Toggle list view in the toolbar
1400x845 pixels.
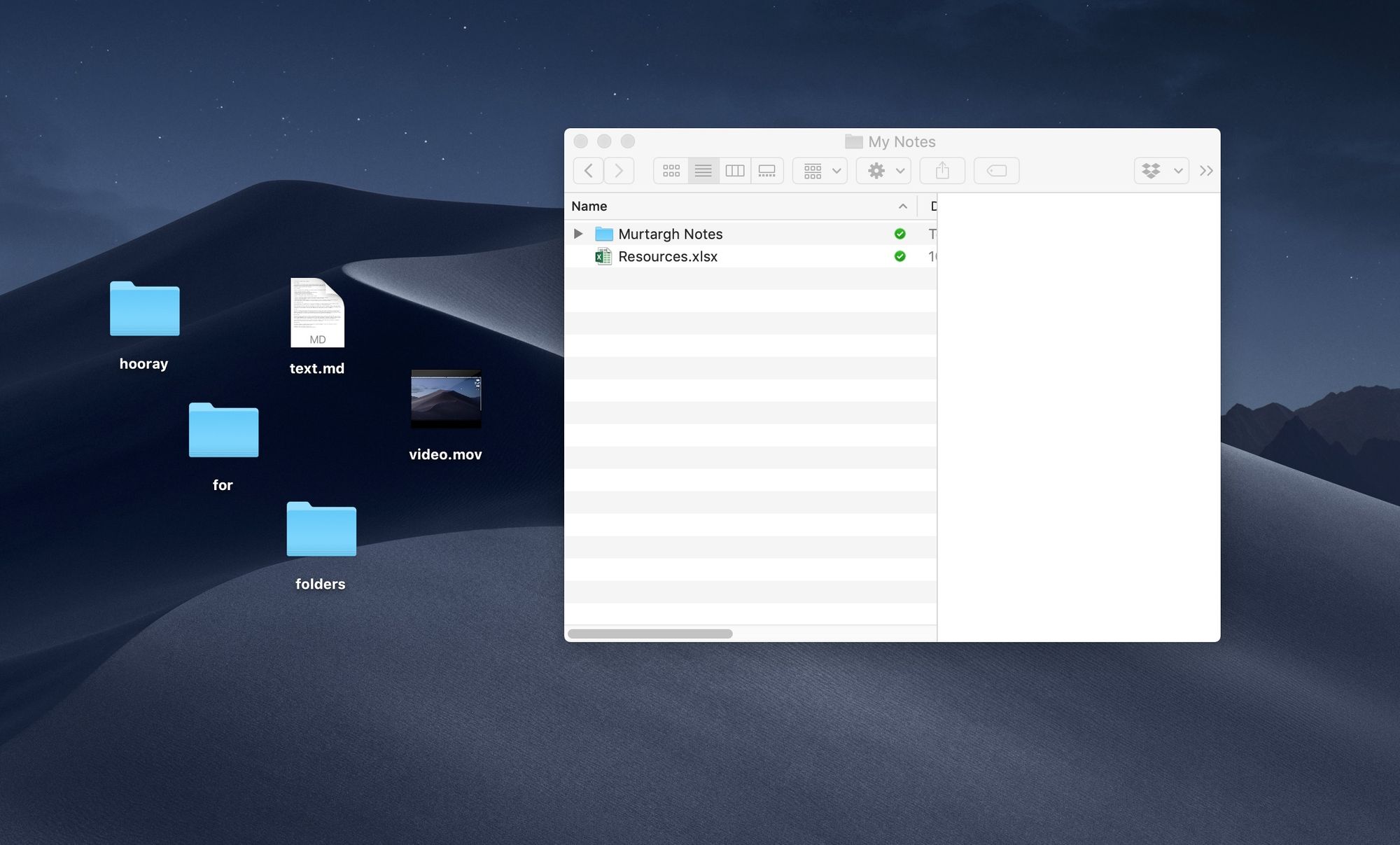(x=703, y=170)
